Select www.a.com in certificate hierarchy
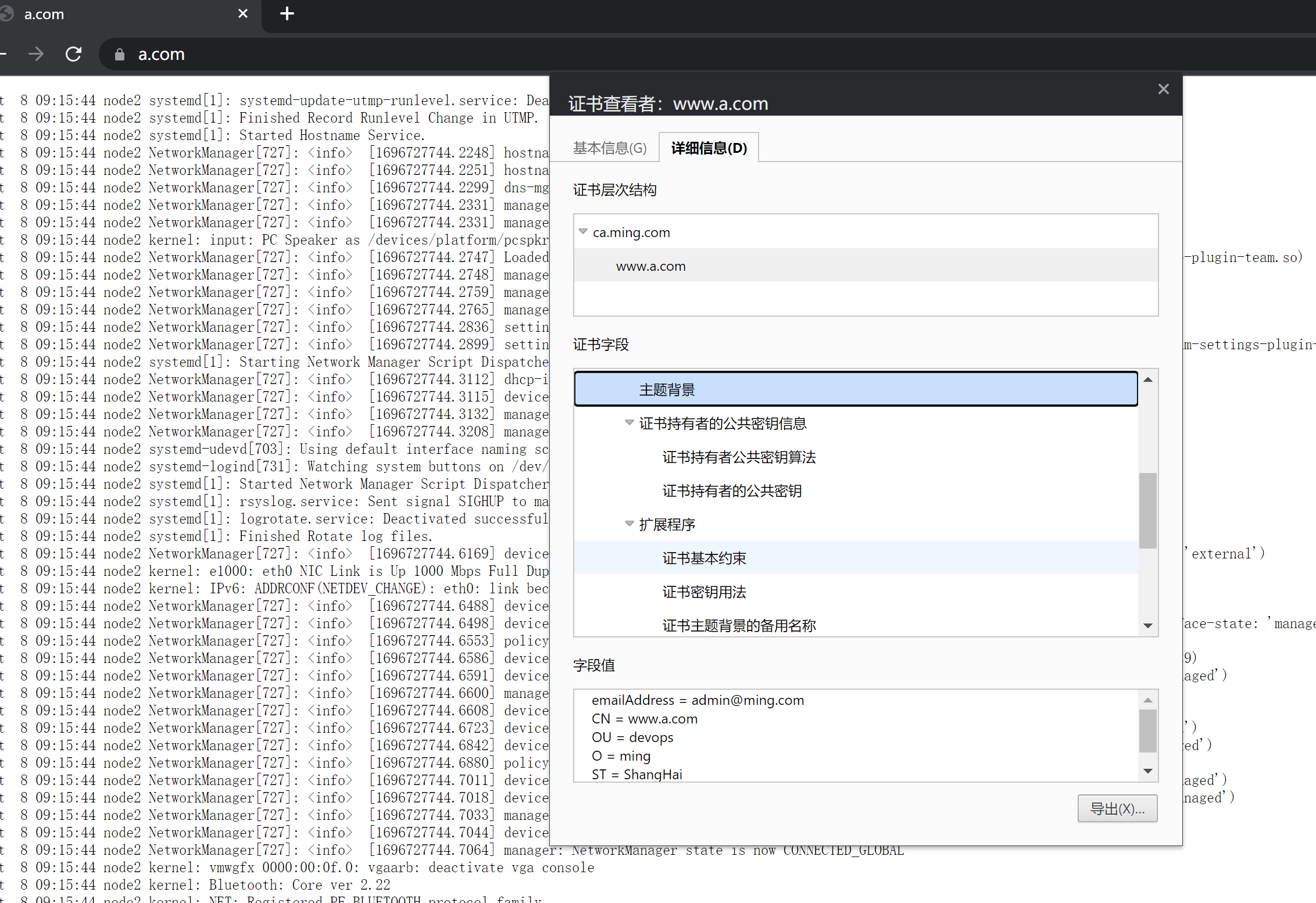 [650, 266]
